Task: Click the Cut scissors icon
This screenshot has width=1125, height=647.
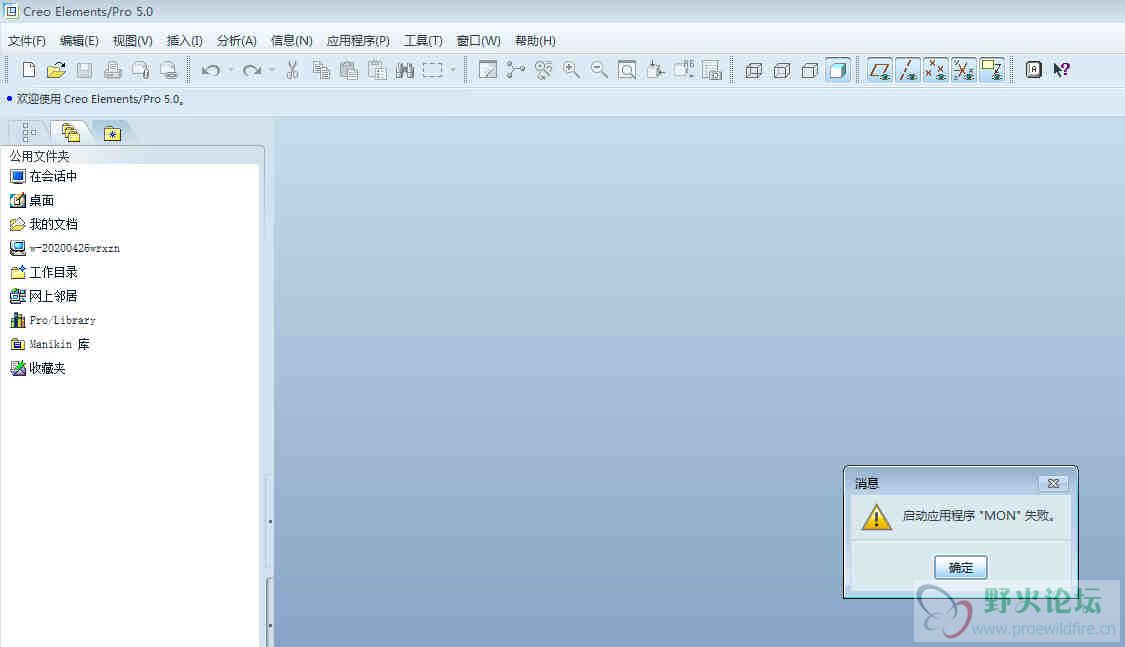Action: click(x=292, y=70)
